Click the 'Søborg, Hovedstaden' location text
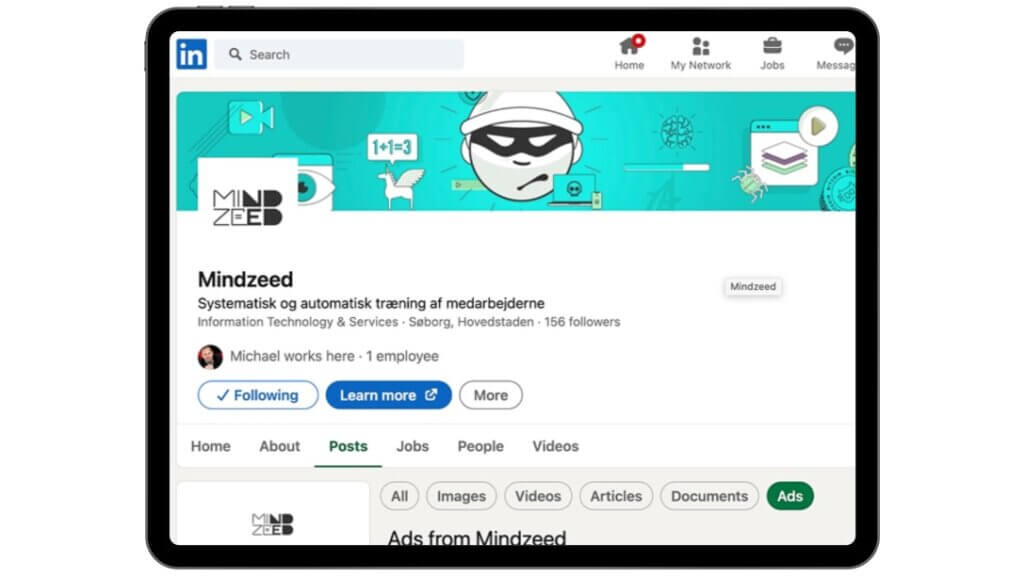This screenshot has height=577, width=1024. point(471,322)
